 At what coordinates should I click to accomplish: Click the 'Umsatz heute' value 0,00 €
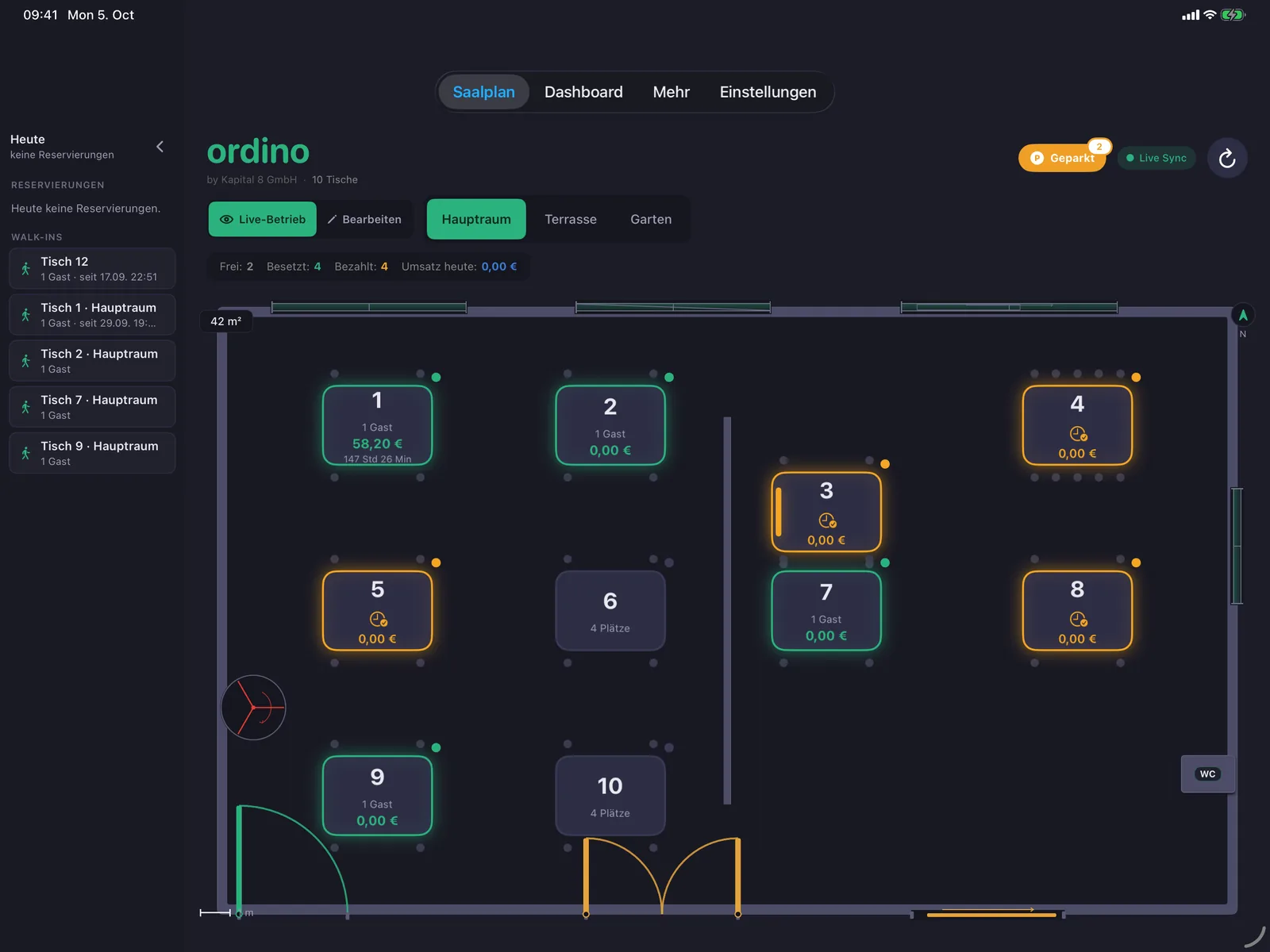click(499, 267)
